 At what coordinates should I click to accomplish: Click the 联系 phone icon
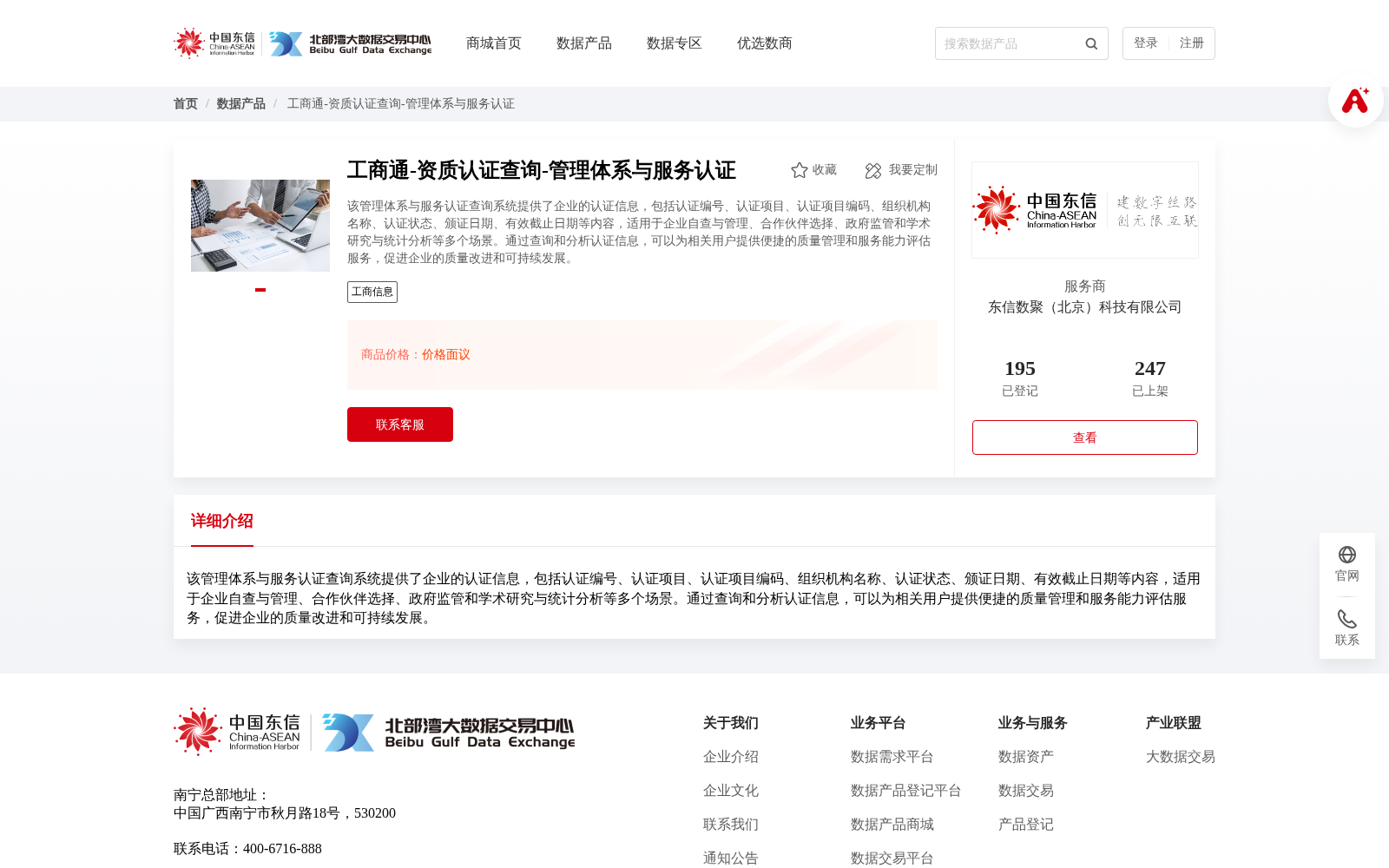pyautogui.click(x=1347, y=619)
